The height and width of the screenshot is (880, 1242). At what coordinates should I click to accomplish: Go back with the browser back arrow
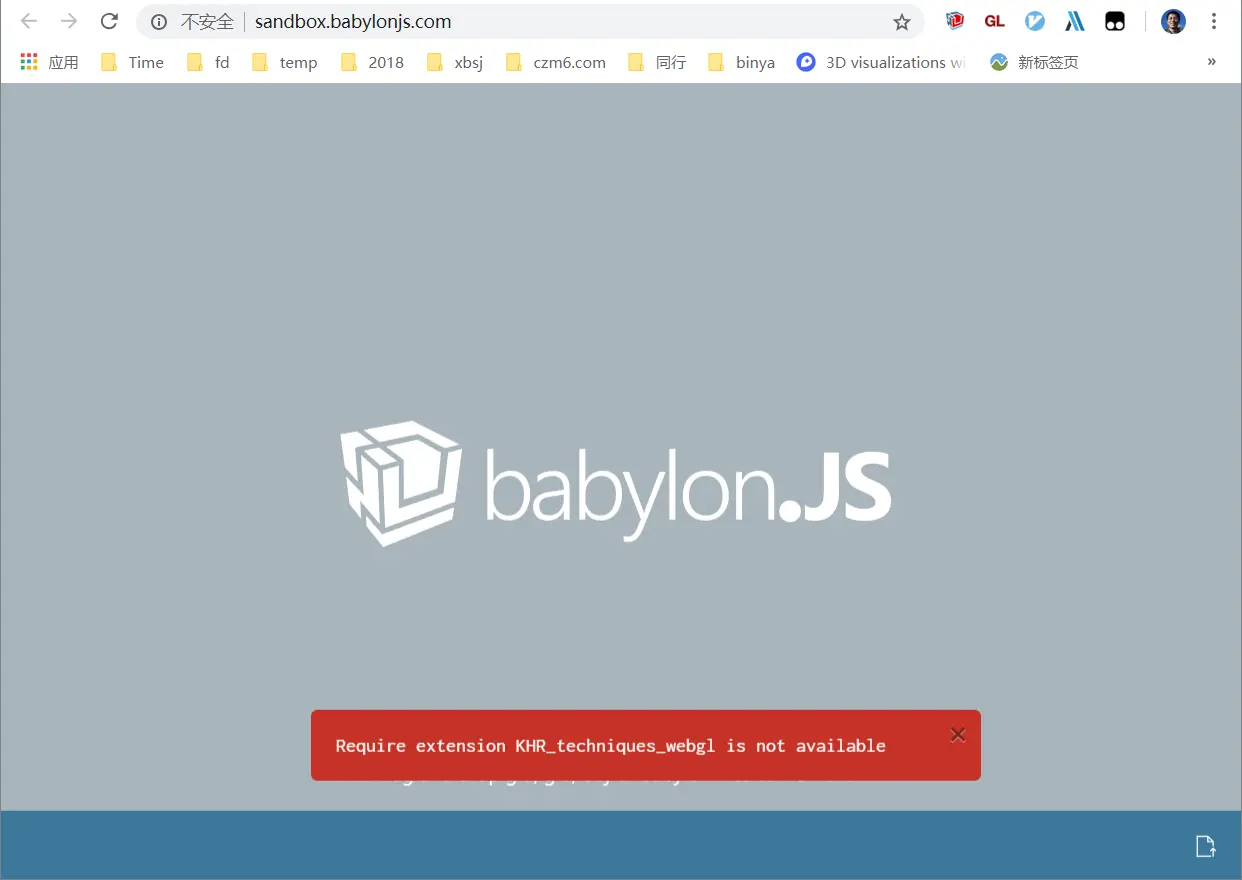point(29,21)
